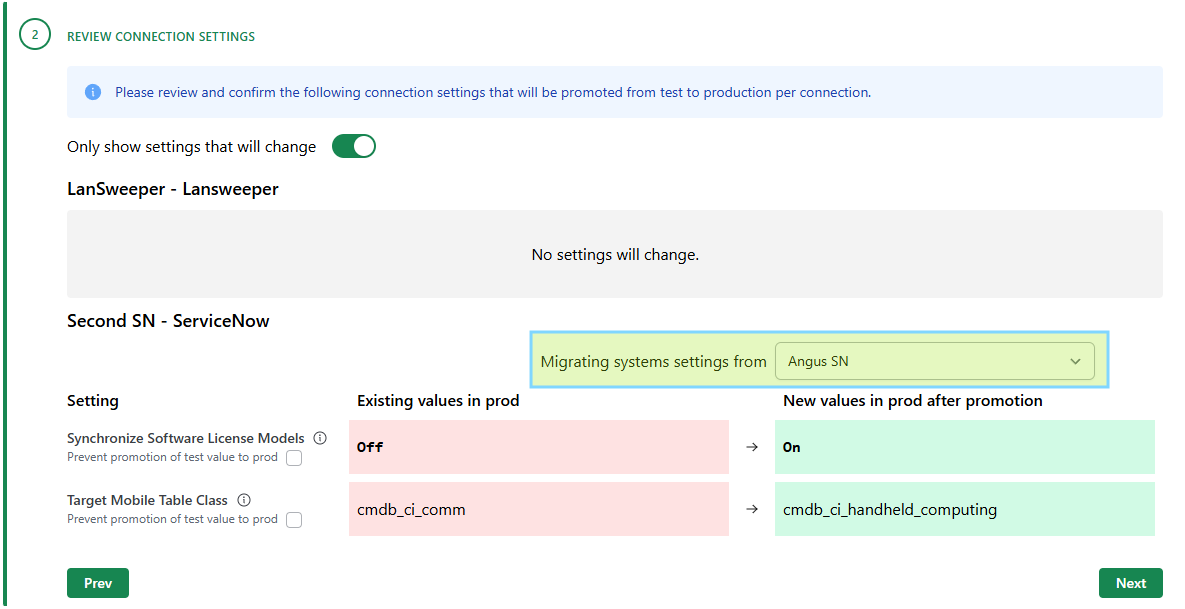
Task: Toggle Only show settings that will change
Action: [x=354, y=146]
